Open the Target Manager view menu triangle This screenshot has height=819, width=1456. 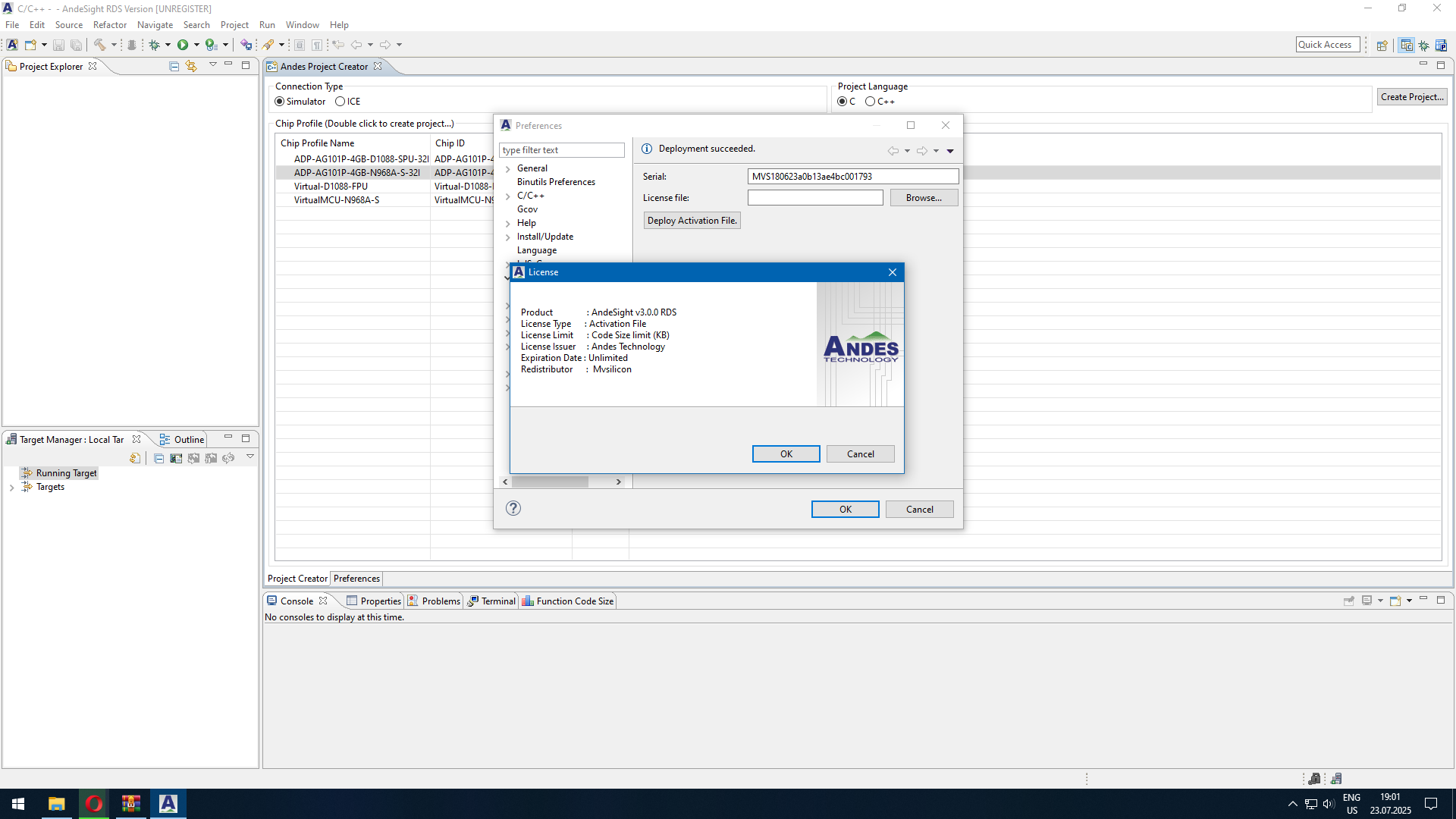point(249,457)
